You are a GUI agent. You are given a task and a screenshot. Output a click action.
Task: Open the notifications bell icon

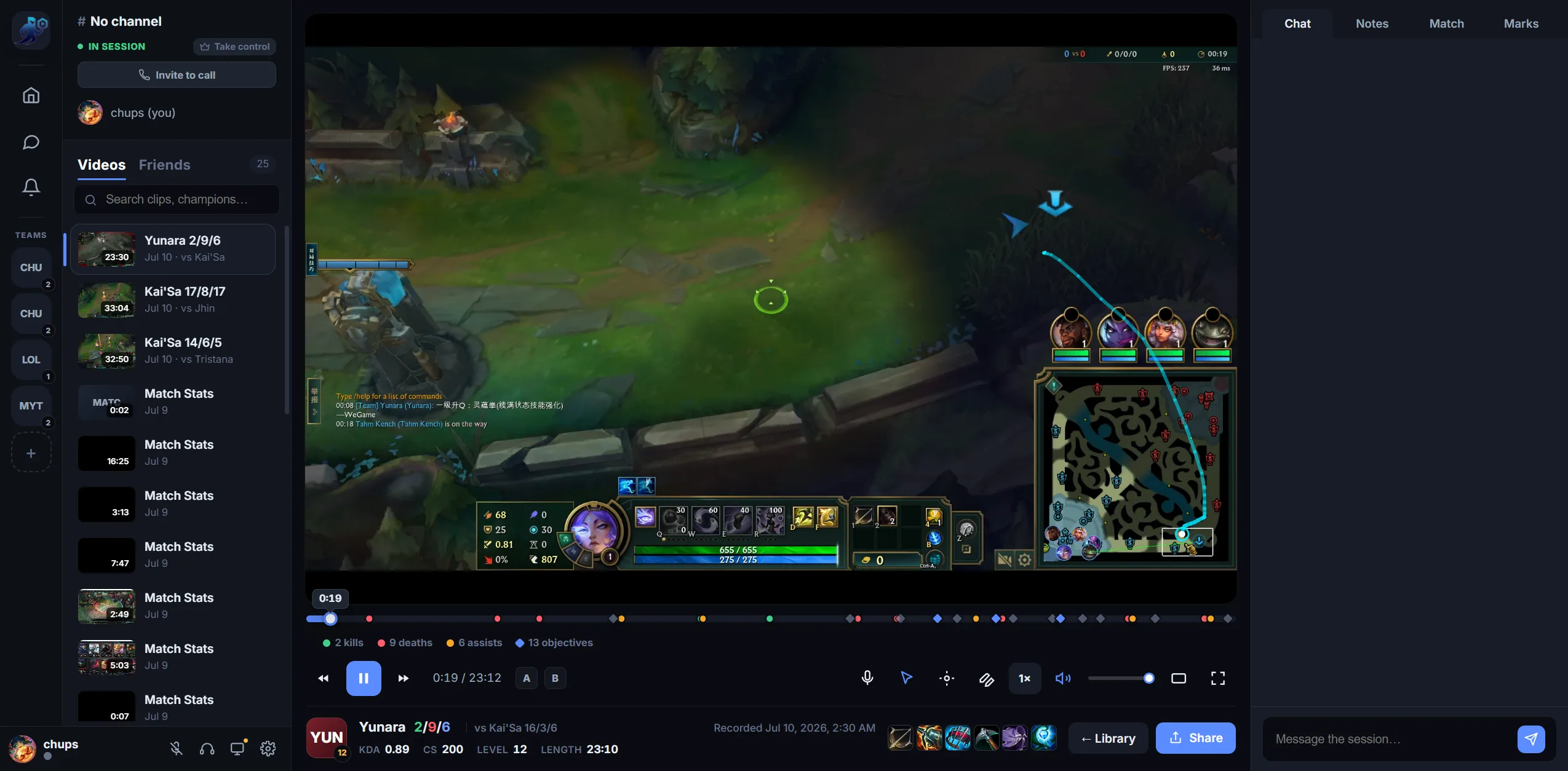click(31, 187)
